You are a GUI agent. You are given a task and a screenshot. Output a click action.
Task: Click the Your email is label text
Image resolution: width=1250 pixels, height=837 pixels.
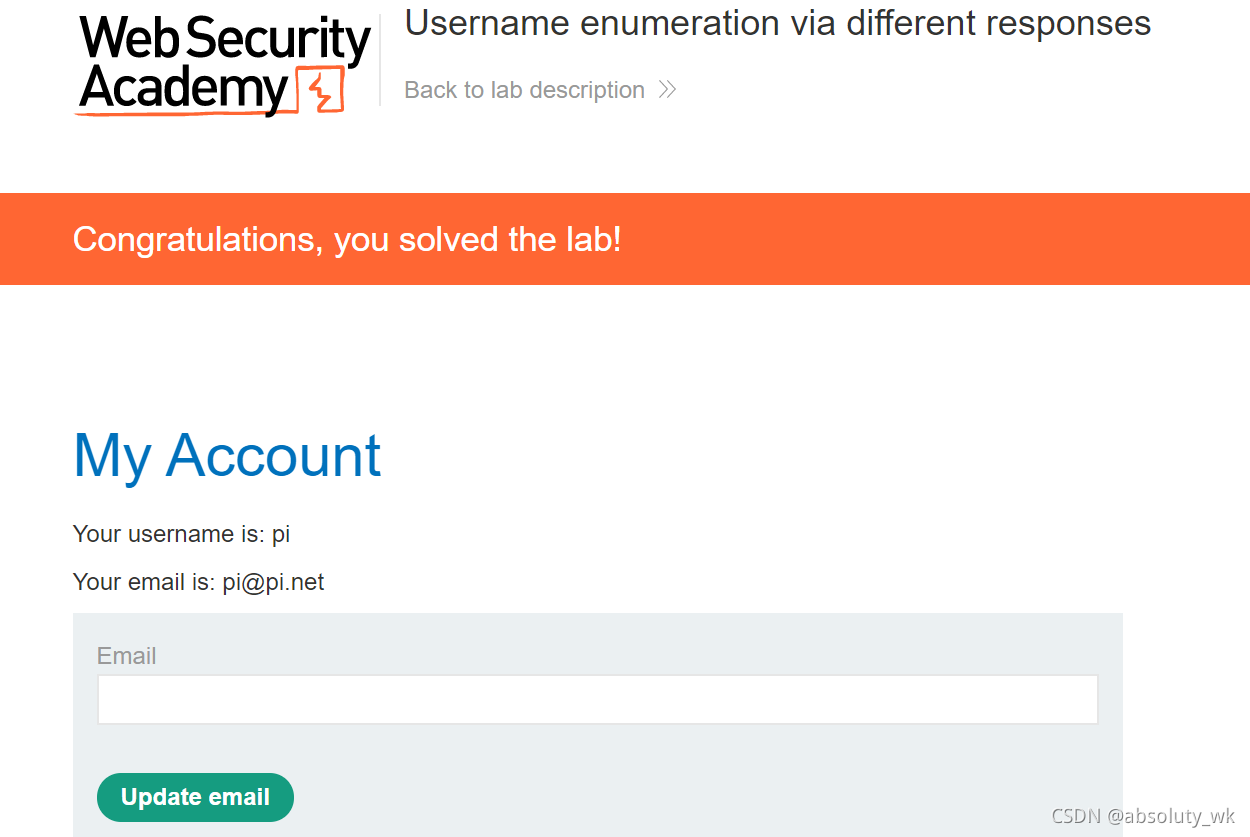(144, 582)
